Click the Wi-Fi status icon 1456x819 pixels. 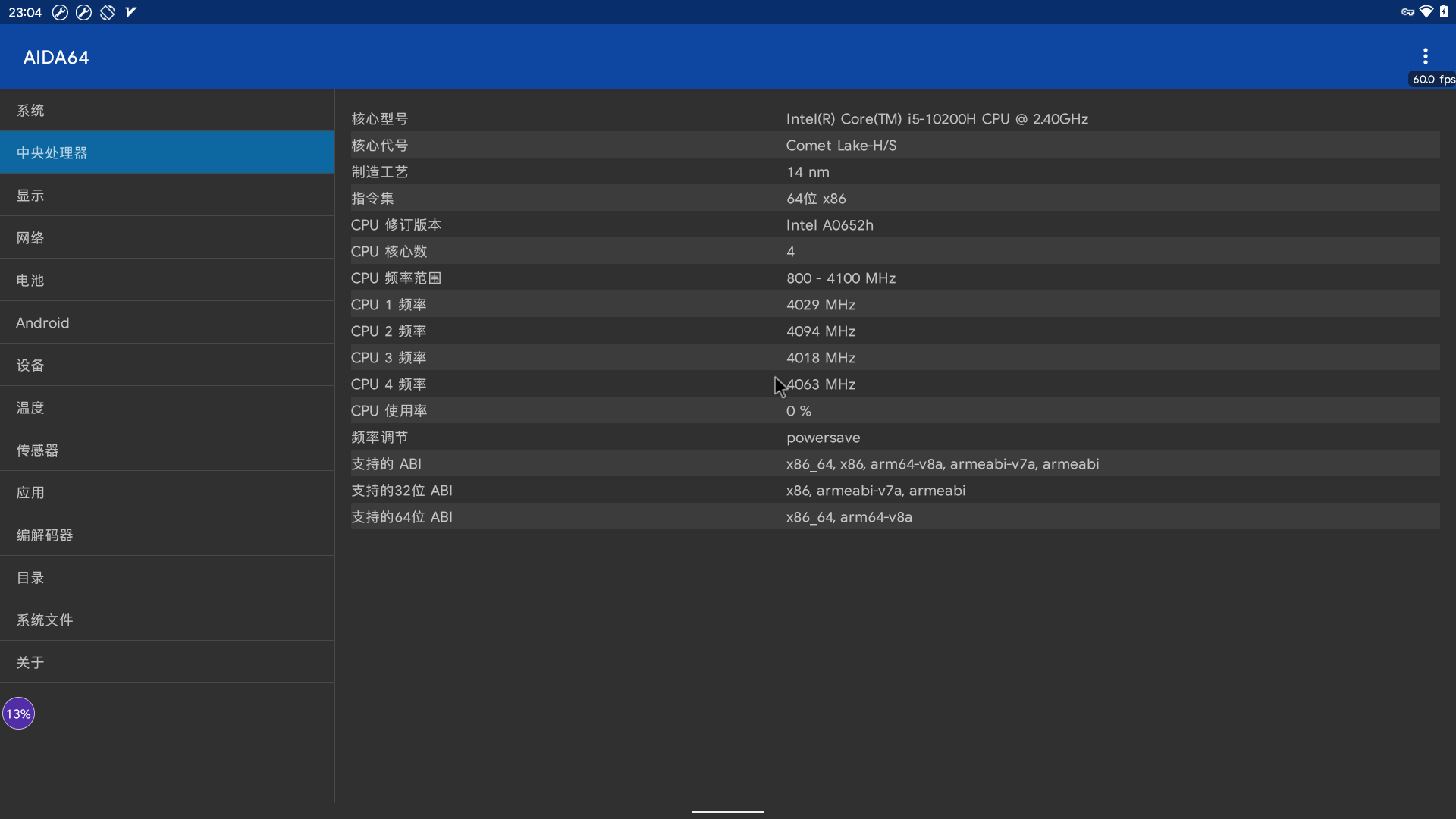click(1426, 12)
